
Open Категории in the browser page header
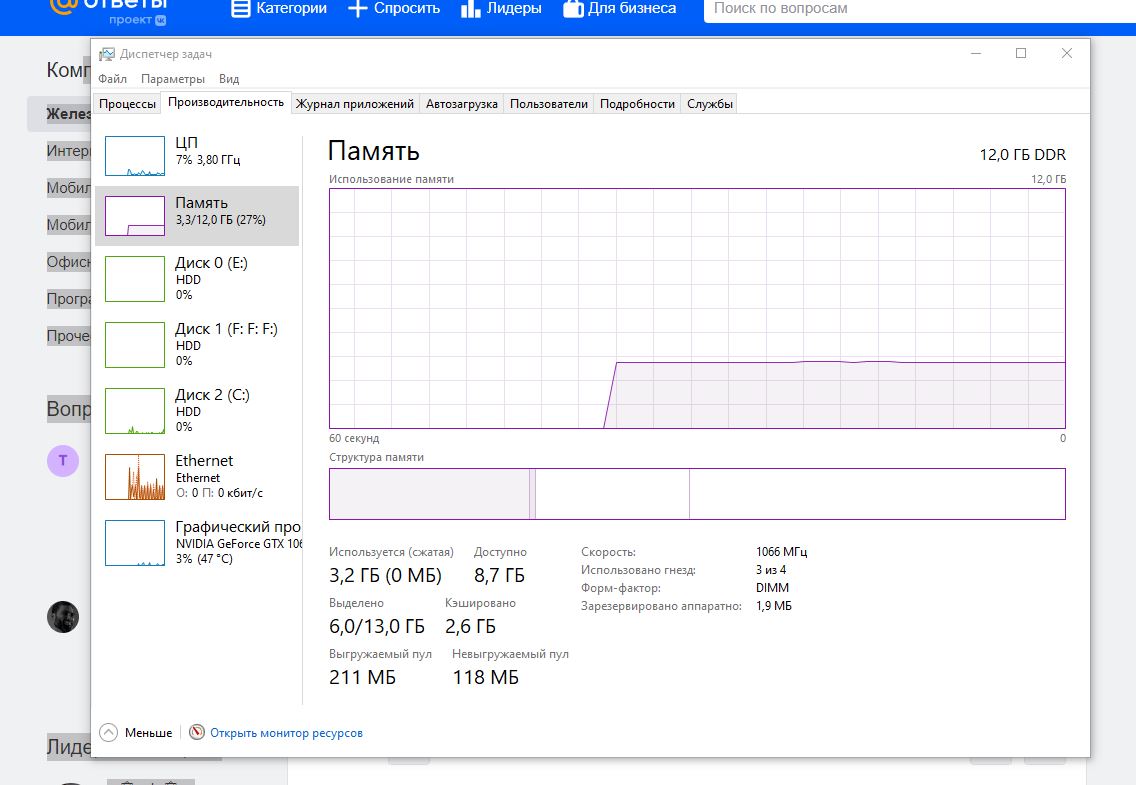tap(291, 9)
